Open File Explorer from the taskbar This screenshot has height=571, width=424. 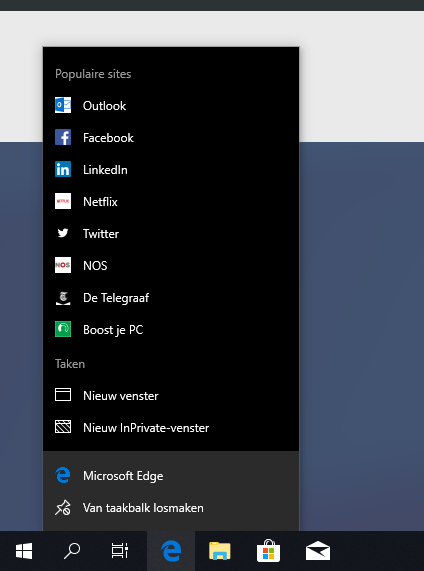point(220,551)
